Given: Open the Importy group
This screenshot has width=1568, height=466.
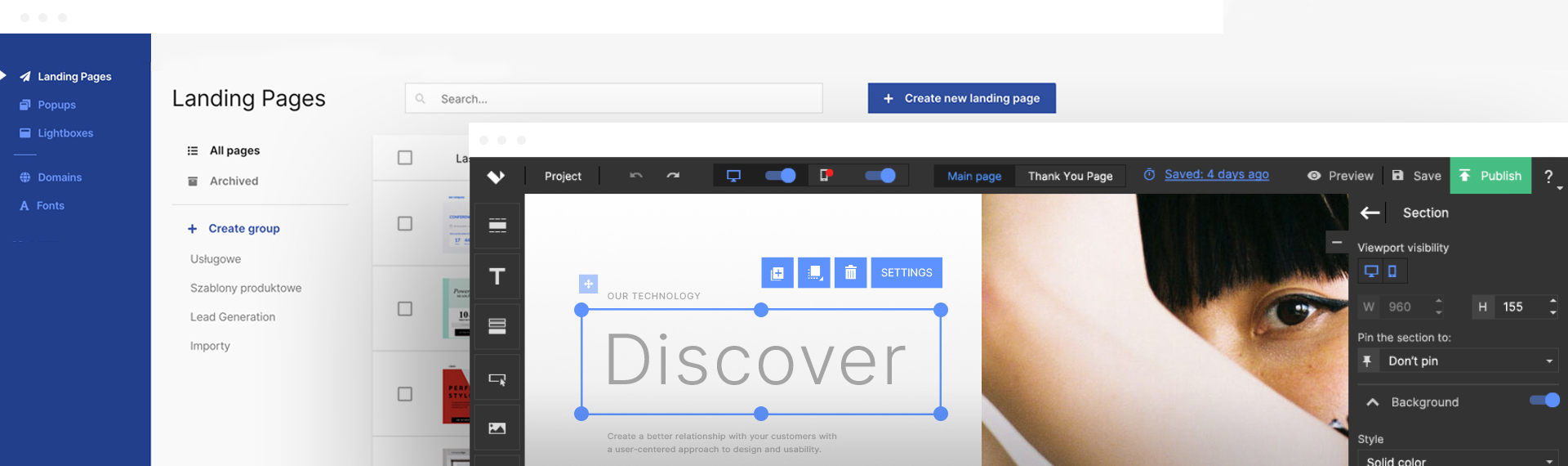Looking at the screenshot, I should pos(210,346).
